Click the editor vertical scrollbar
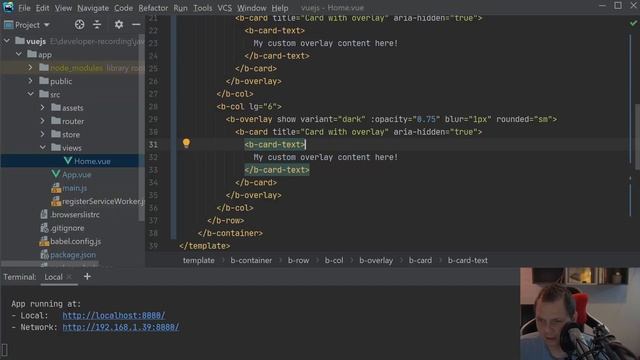This screenshot has height=360, width=640. coord(637,136)
